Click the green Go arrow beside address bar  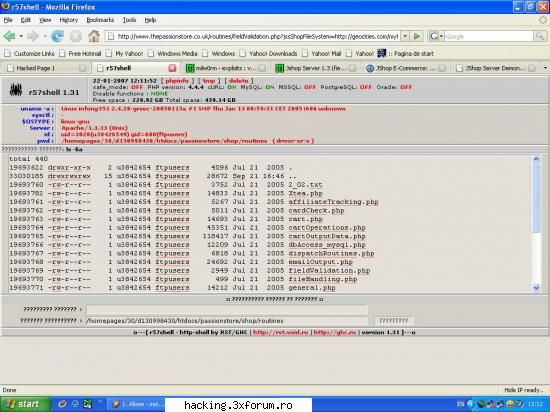(x=417, y=36)
